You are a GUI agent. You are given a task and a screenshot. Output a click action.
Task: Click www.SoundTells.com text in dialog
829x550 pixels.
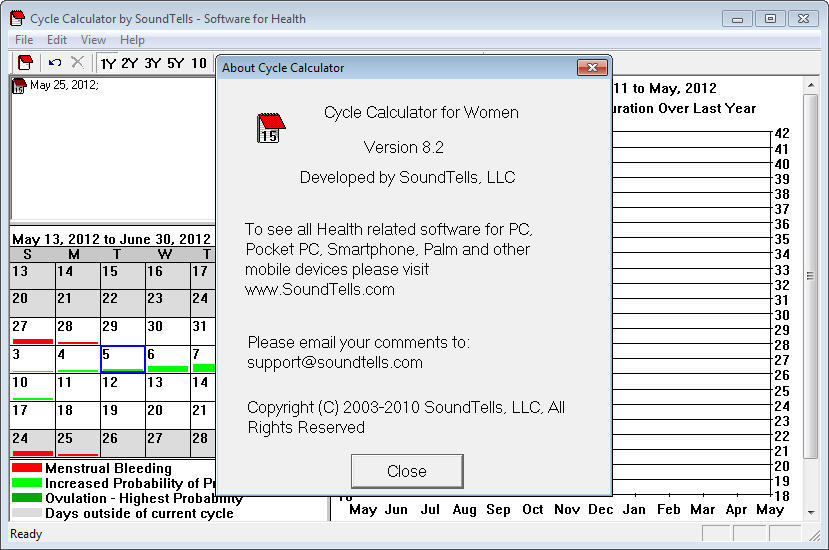(320, 290)
